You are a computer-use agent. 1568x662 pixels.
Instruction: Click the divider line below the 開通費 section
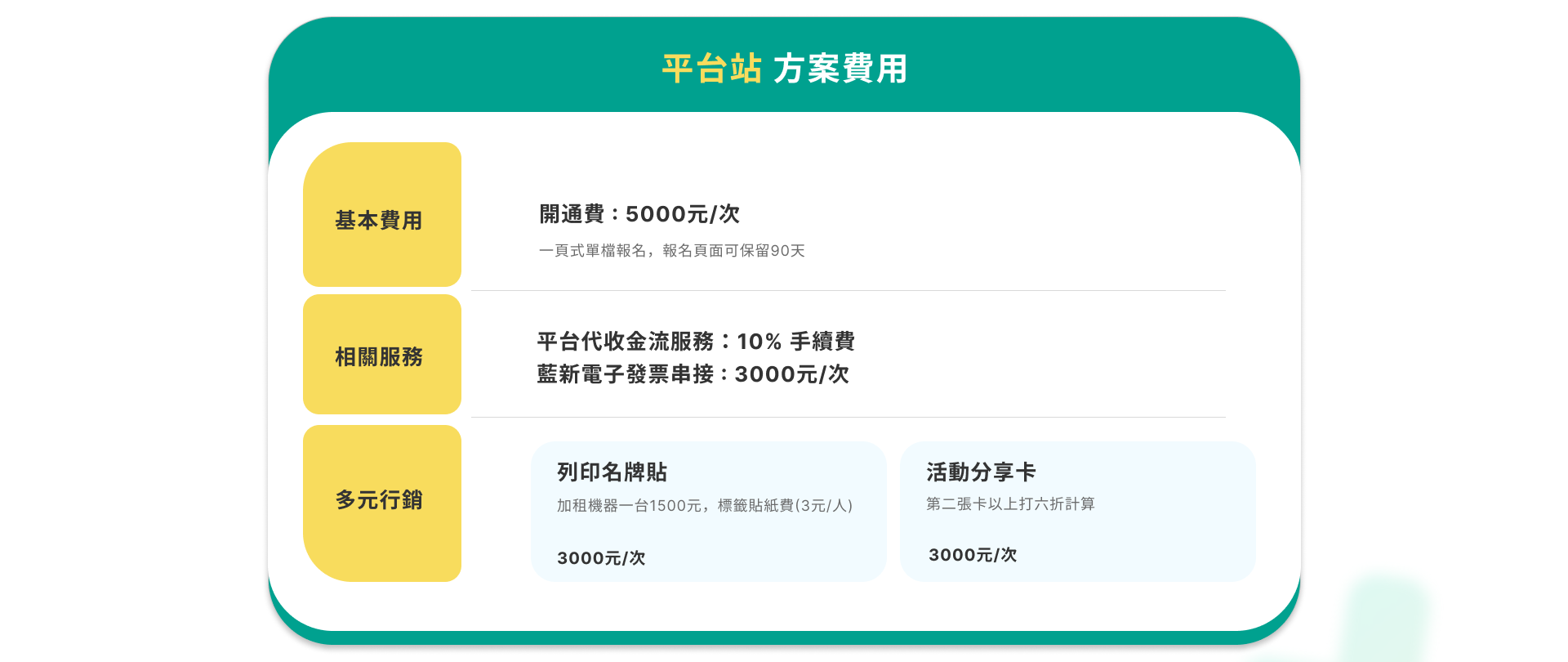tap(848, 290)
